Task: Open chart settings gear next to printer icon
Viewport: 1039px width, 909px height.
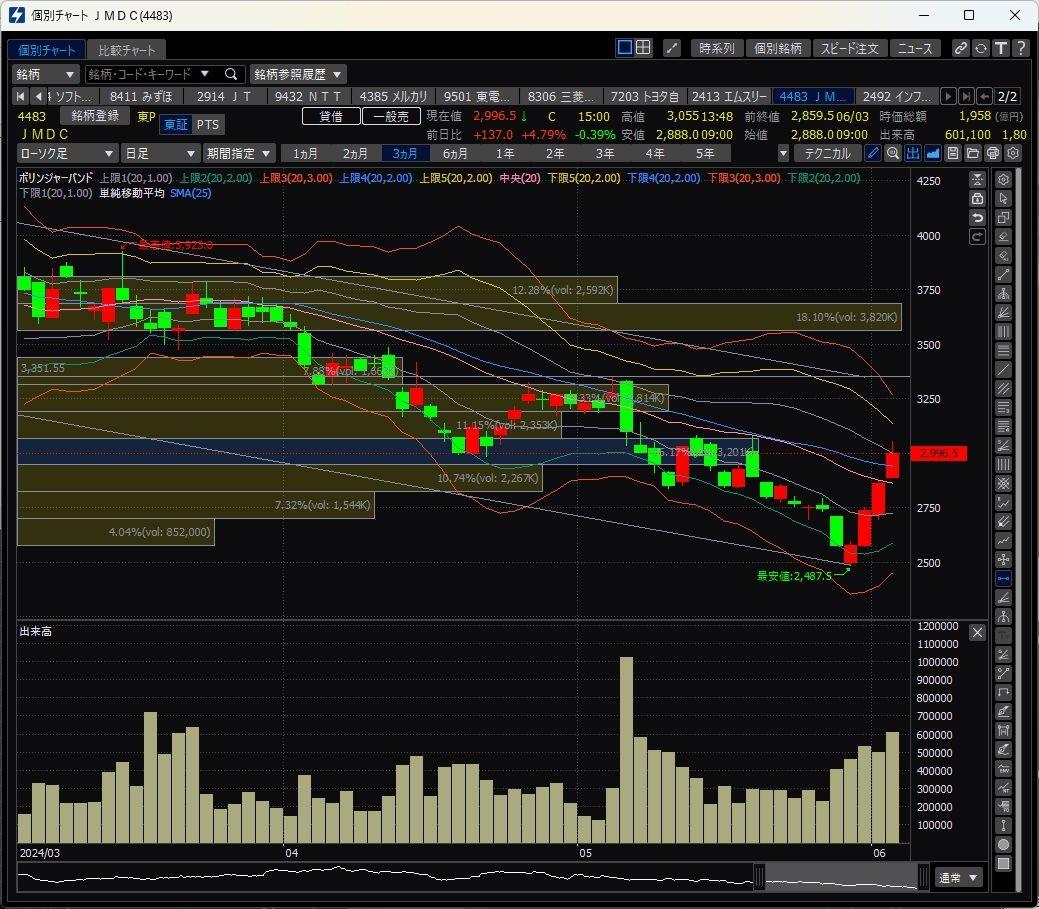Action: pos(1012,153)
